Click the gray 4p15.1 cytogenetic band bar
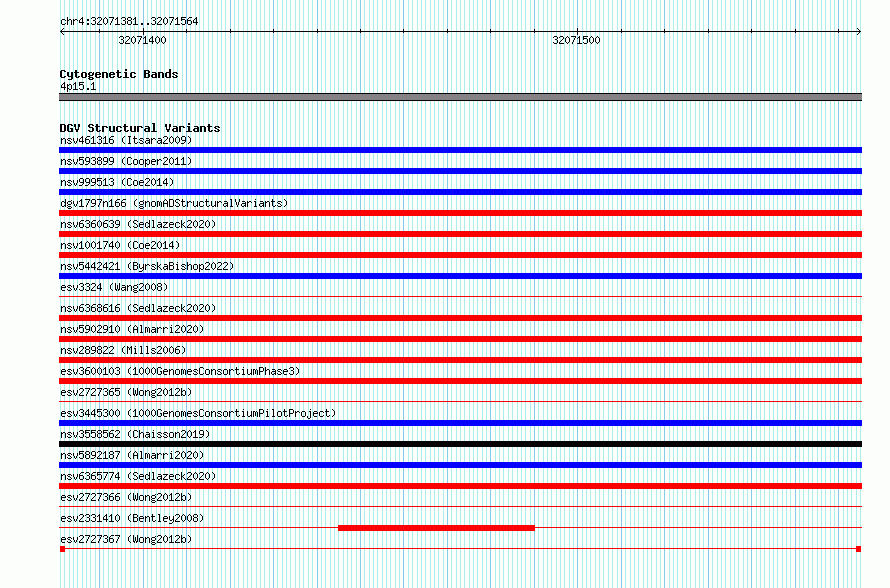Screen dimensions: 890x588 460,97
